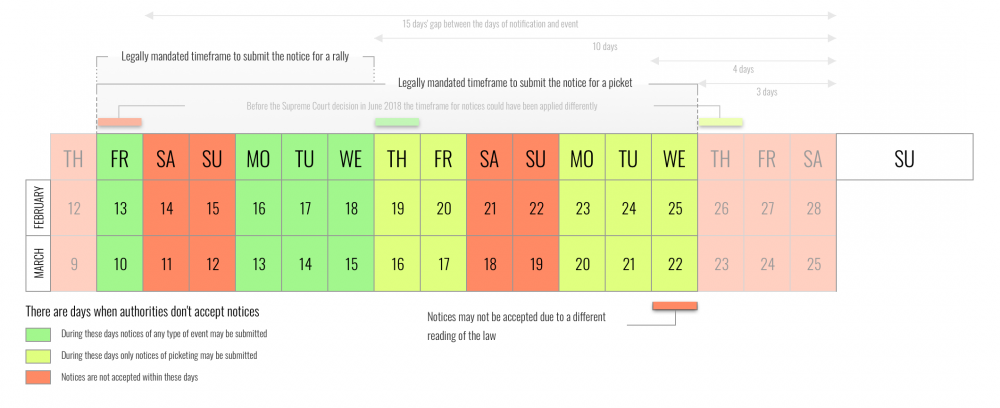Click the orange marker above 'Notices may not be accepted'
Viewport: 1000px width, 408px height.
tap(674, 306)
